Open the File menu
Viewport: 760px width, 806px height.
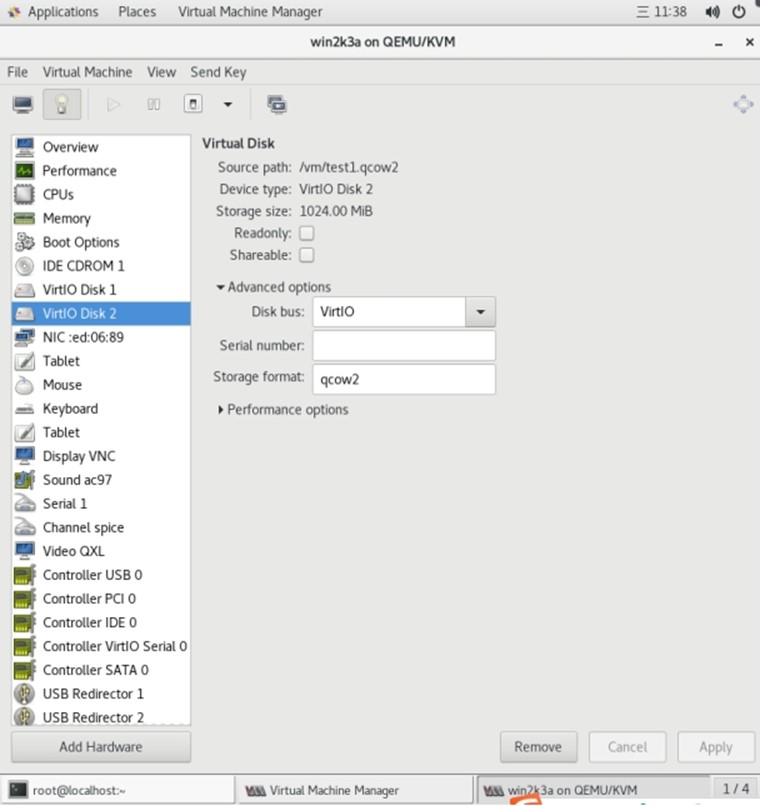(x=17, y=72)
